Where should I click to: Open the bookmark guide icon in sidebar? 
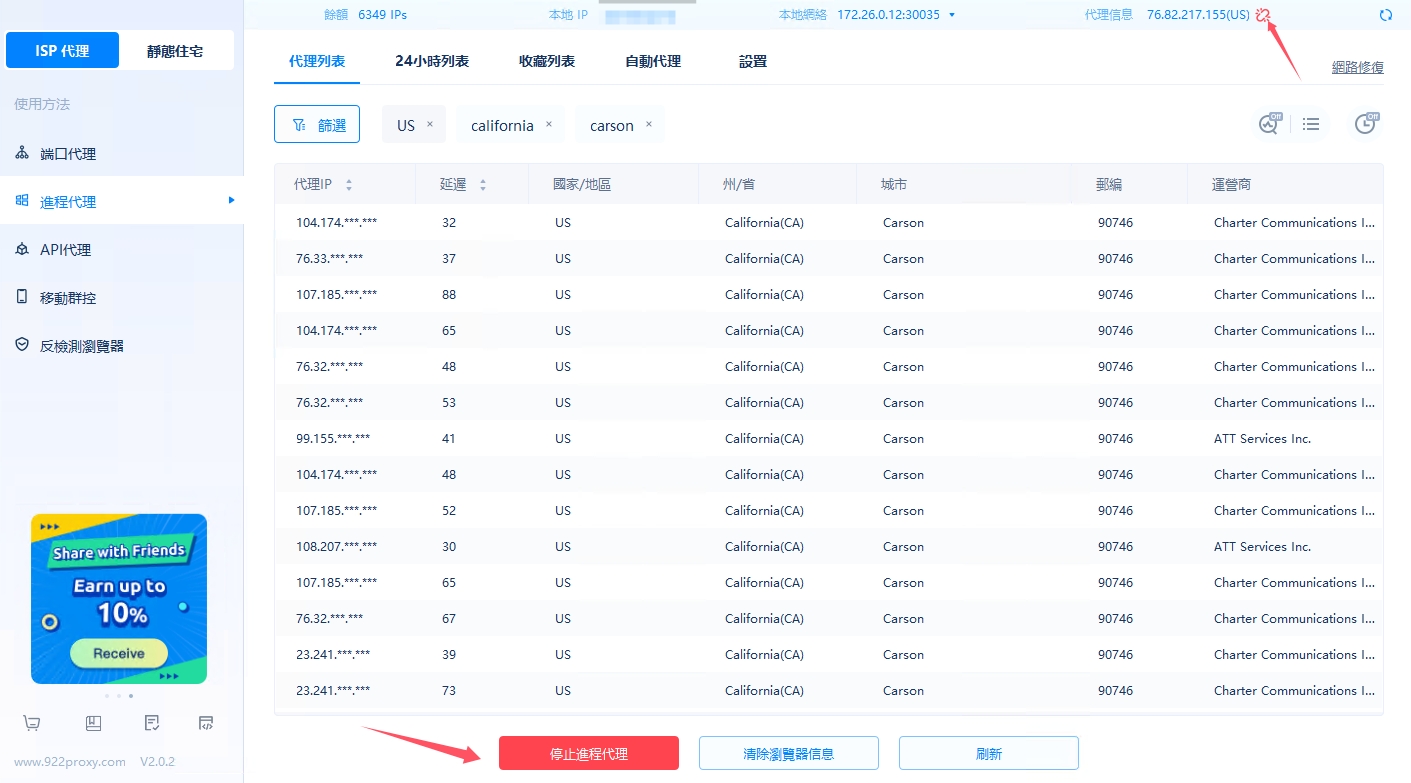pos(93,723)
